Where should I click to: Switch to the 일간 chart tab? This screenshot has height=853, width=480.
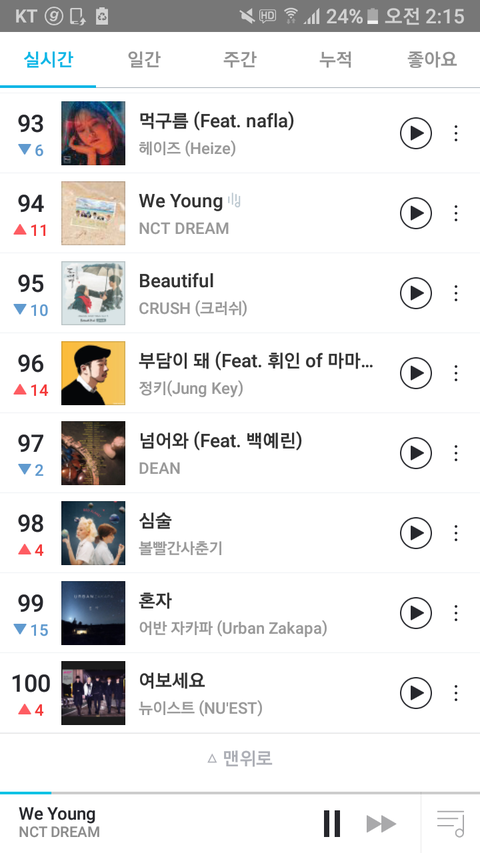[x=144, y=59]
